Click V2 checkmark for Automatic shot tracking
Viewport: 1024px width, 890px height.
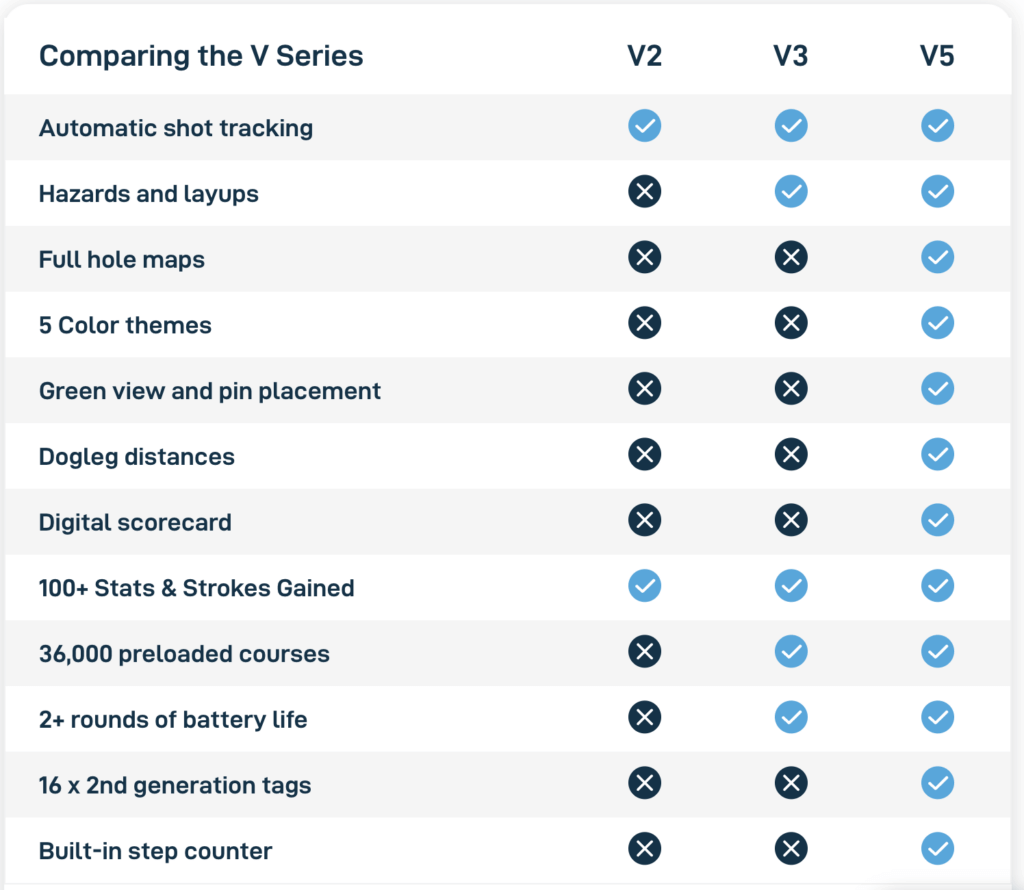(x=644, y=126)
